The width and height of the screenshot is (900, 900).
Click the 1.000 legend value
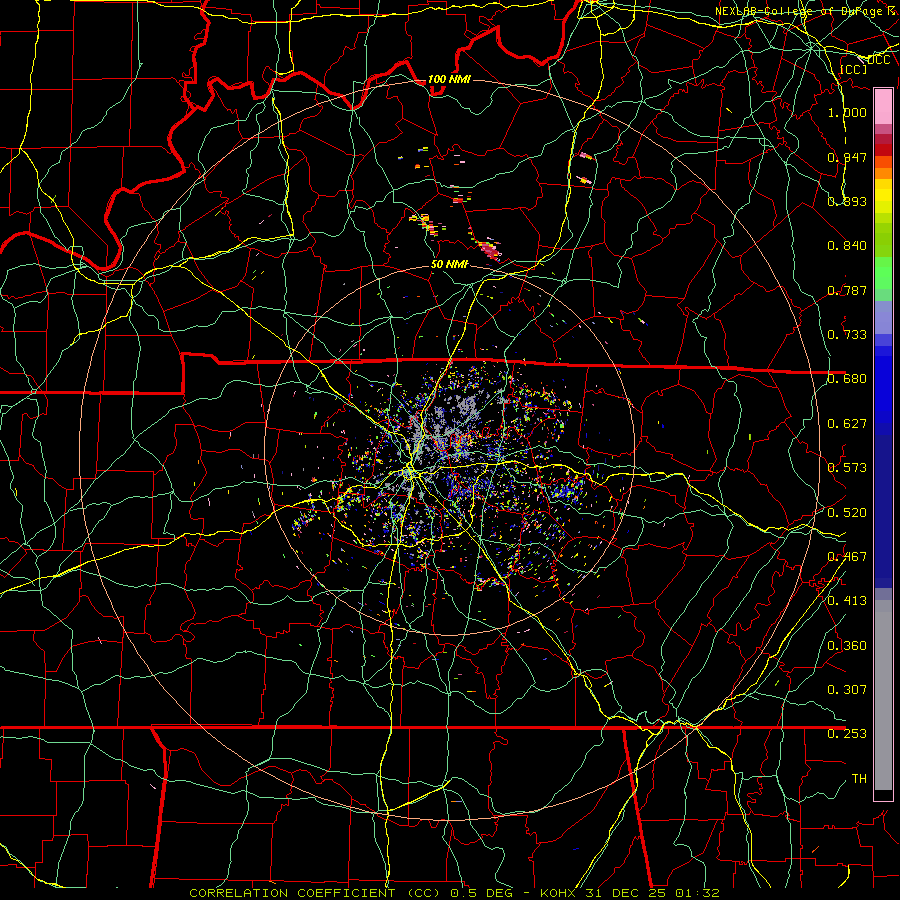(847, 112)
